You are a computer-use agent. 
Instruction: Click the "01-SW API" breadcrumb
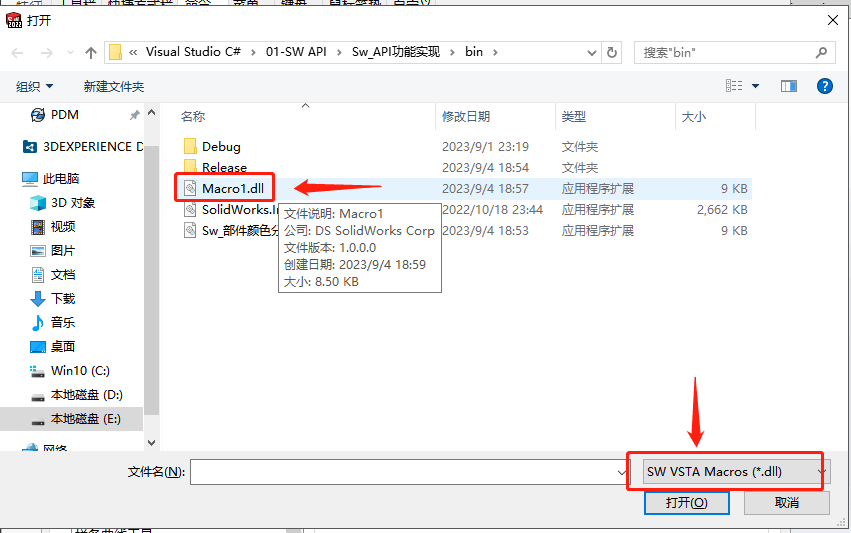point(296,52)
